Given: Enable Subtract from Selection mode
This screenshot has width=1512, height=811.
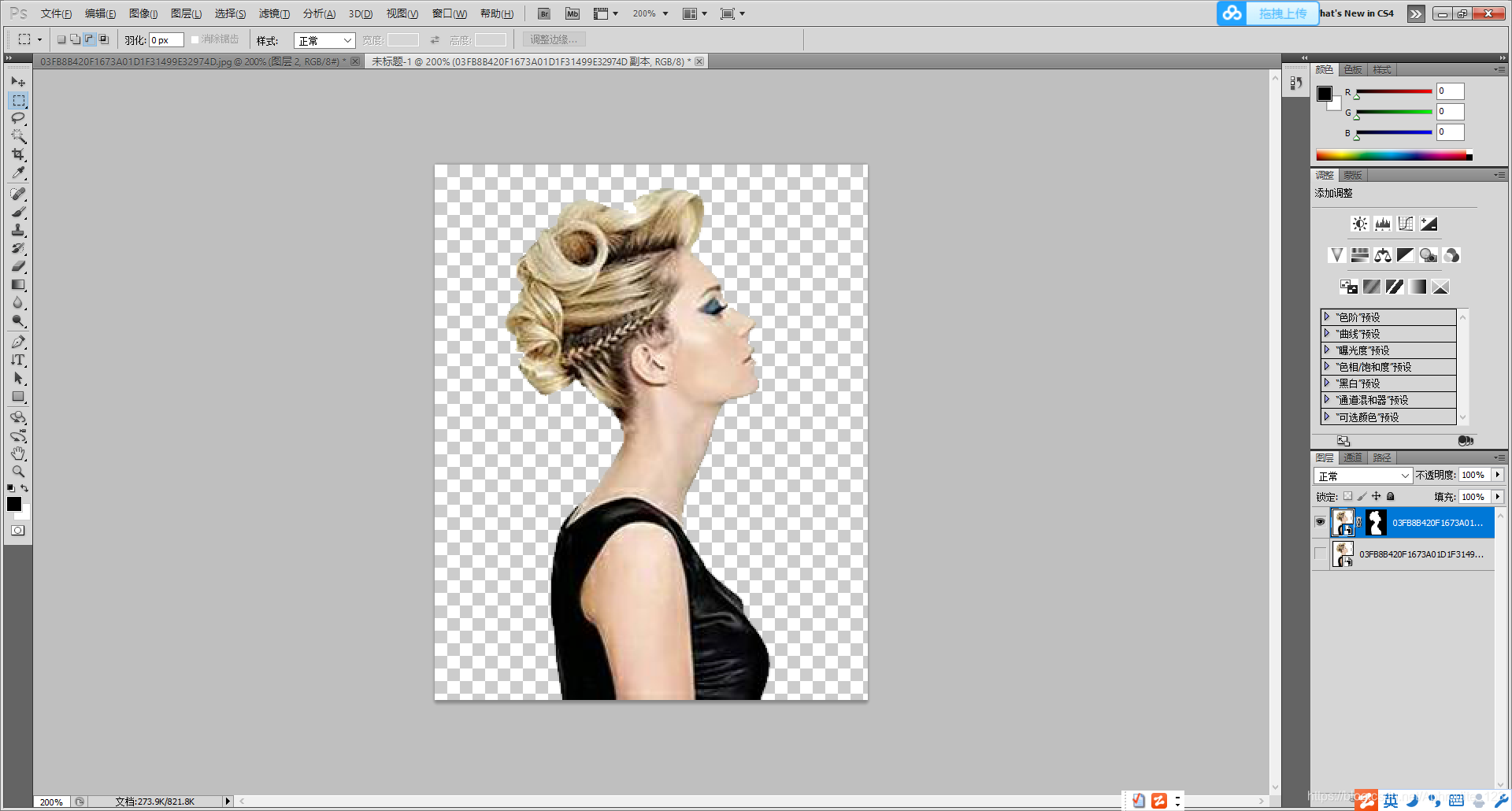Looking at the screenshot, I should [90, 39].
